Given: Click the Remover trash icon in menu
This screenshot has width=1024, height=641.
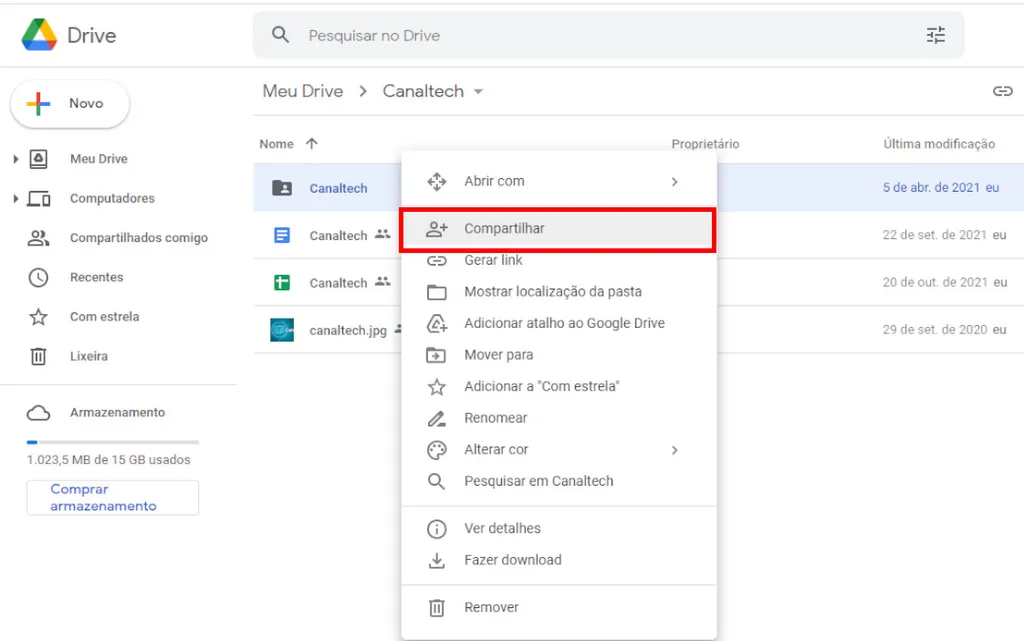Looking at the screenshot, I should [x=436, y=608].
